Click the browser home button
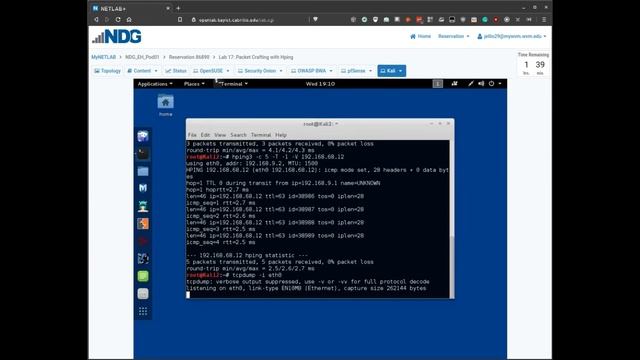The image size is (640, 360). tap(129, 19)
